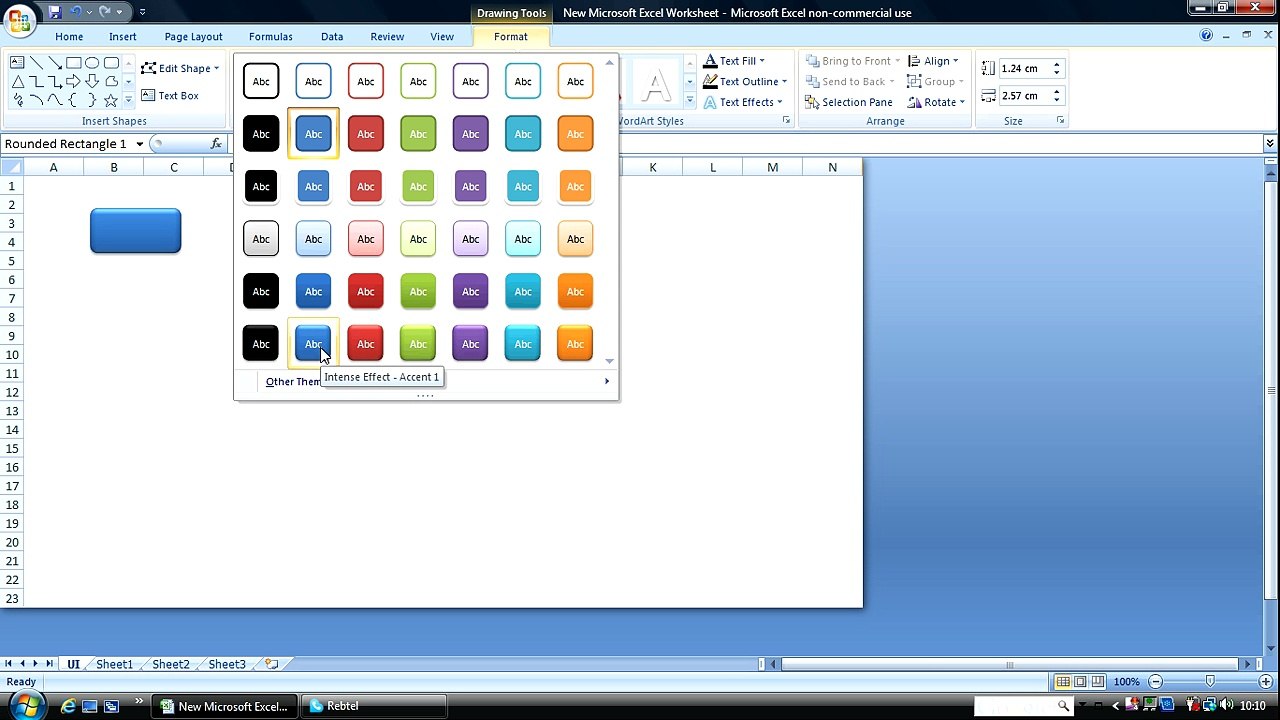Open Rotate dropdown
Image resolution: width=1280 pixels, height=720 pixels.
coord(936,101)
